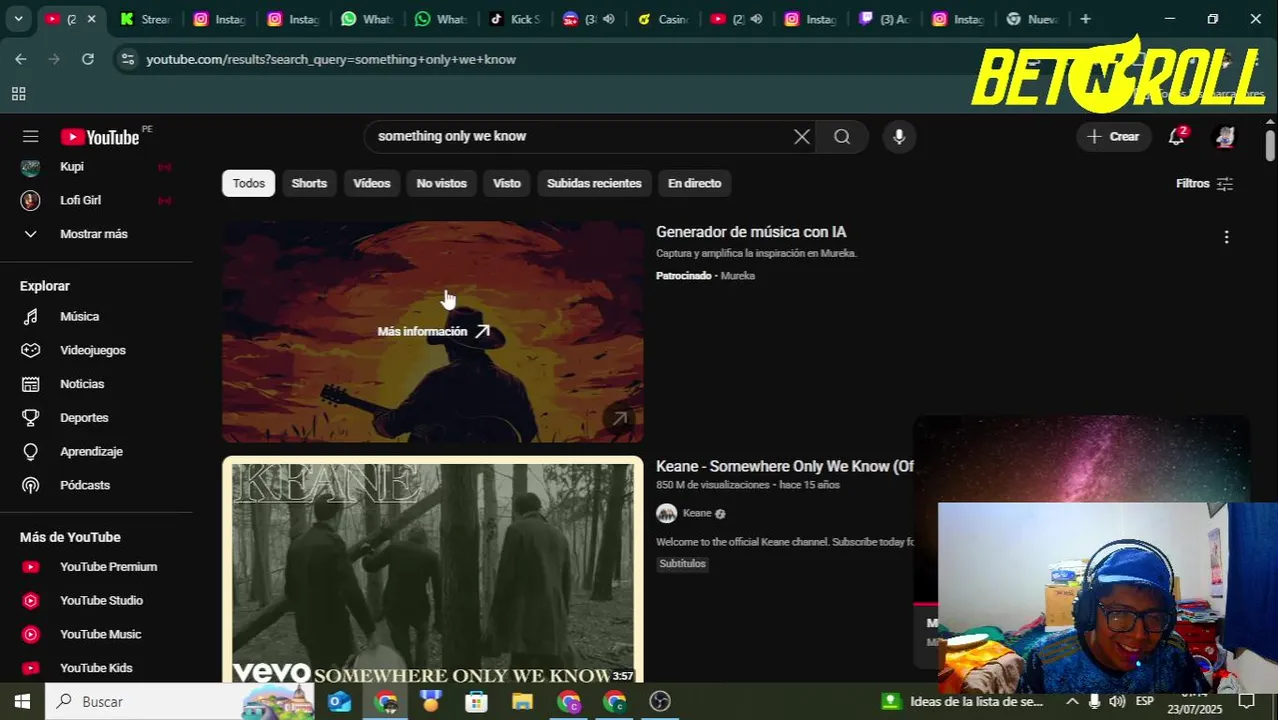Select the En directo chip
This screenshot has height=720, width=1278.
click(695, 183)
